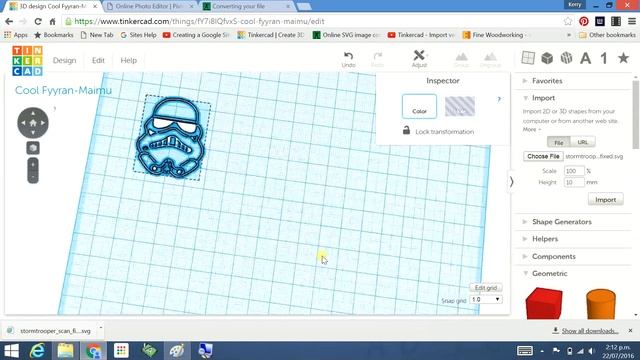Toggle the Hole option in Inspector
Image resolution: width=640 pixels, height=360 pixels.
(x=460, y=107)
